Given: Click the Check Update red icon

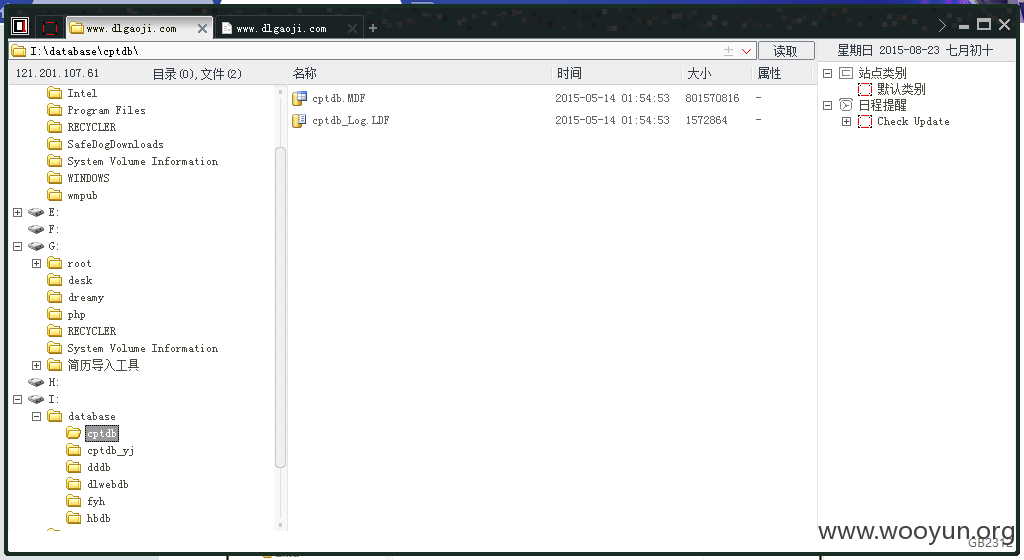Looking at the screenshot, I should (x=865, y=121).
